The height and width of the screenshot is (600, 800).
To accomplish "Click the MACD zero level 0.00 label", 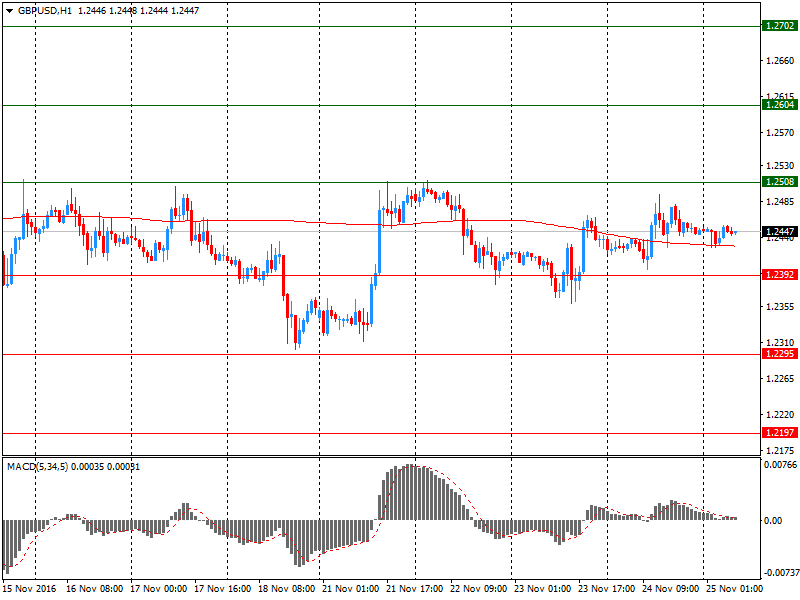I will pos(773,520).
